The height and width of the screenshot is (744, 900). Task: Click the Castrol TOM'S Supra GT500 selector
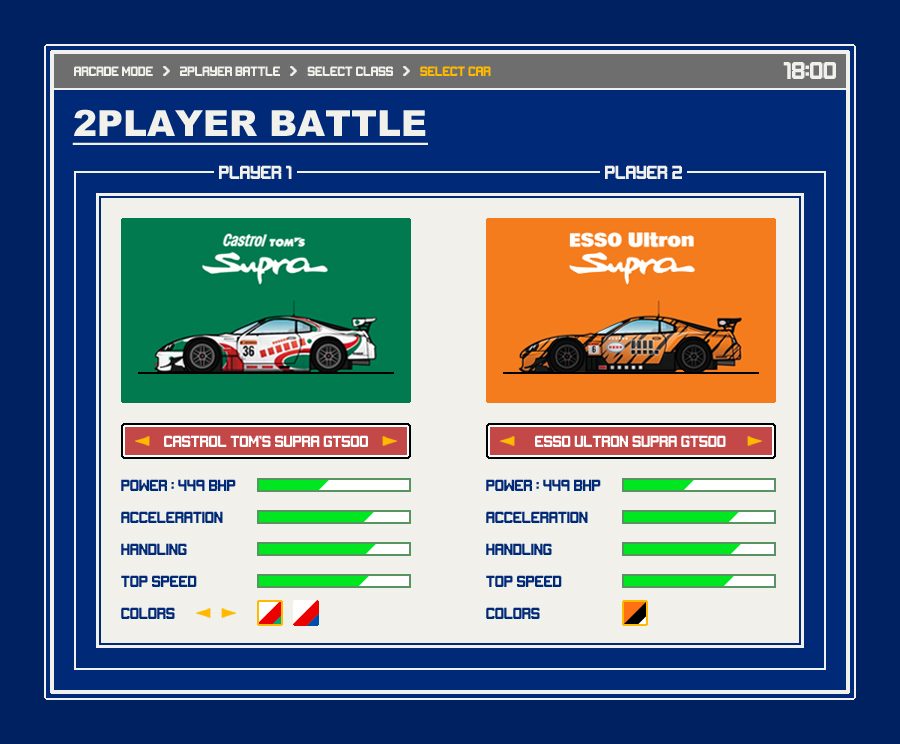266,441
